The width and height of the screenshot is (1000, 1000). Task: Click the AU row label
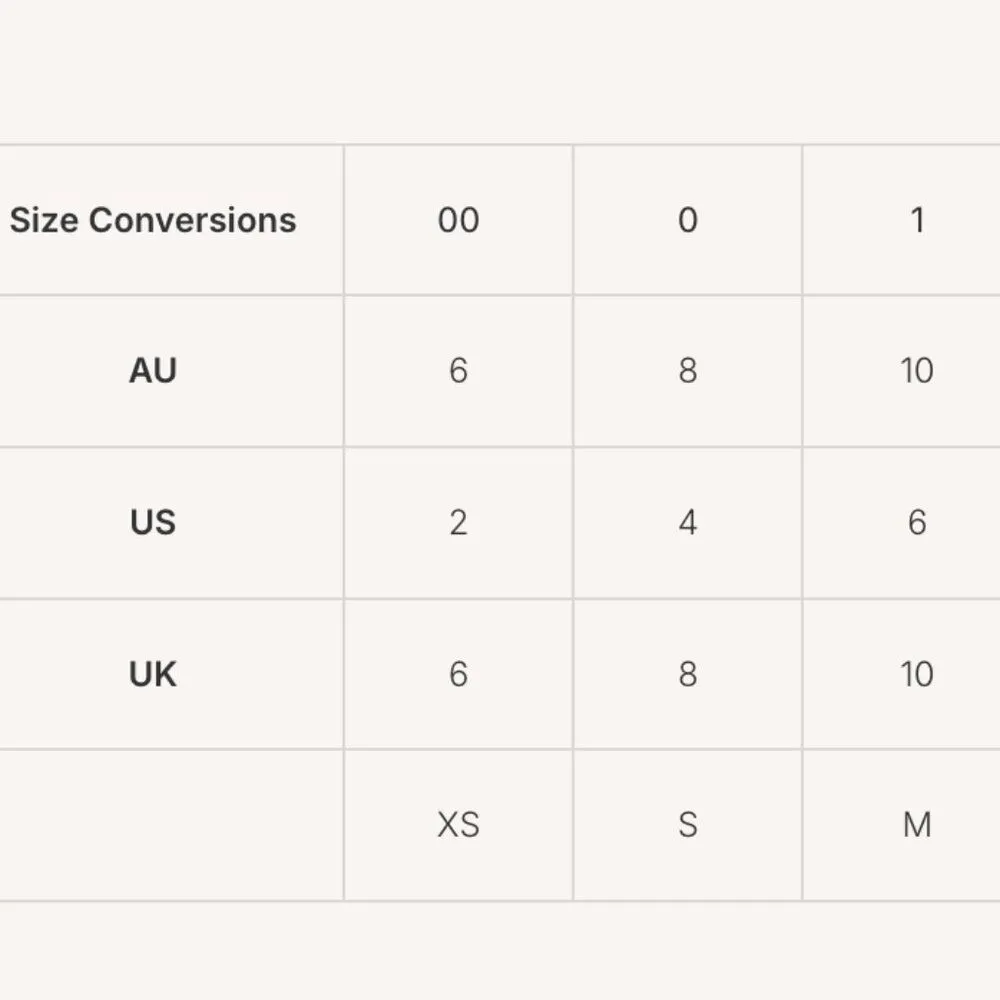tap(153, 371)
